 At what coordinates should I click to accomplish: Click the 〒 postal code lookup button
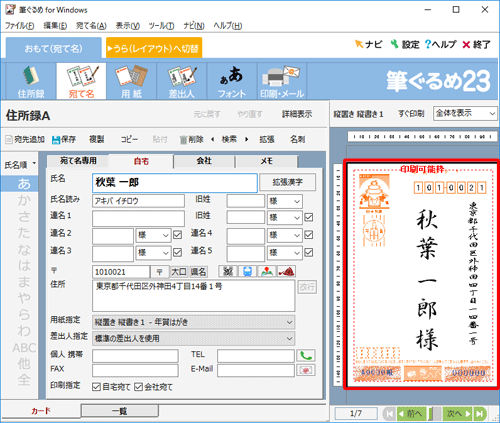[x=159, y=272]
